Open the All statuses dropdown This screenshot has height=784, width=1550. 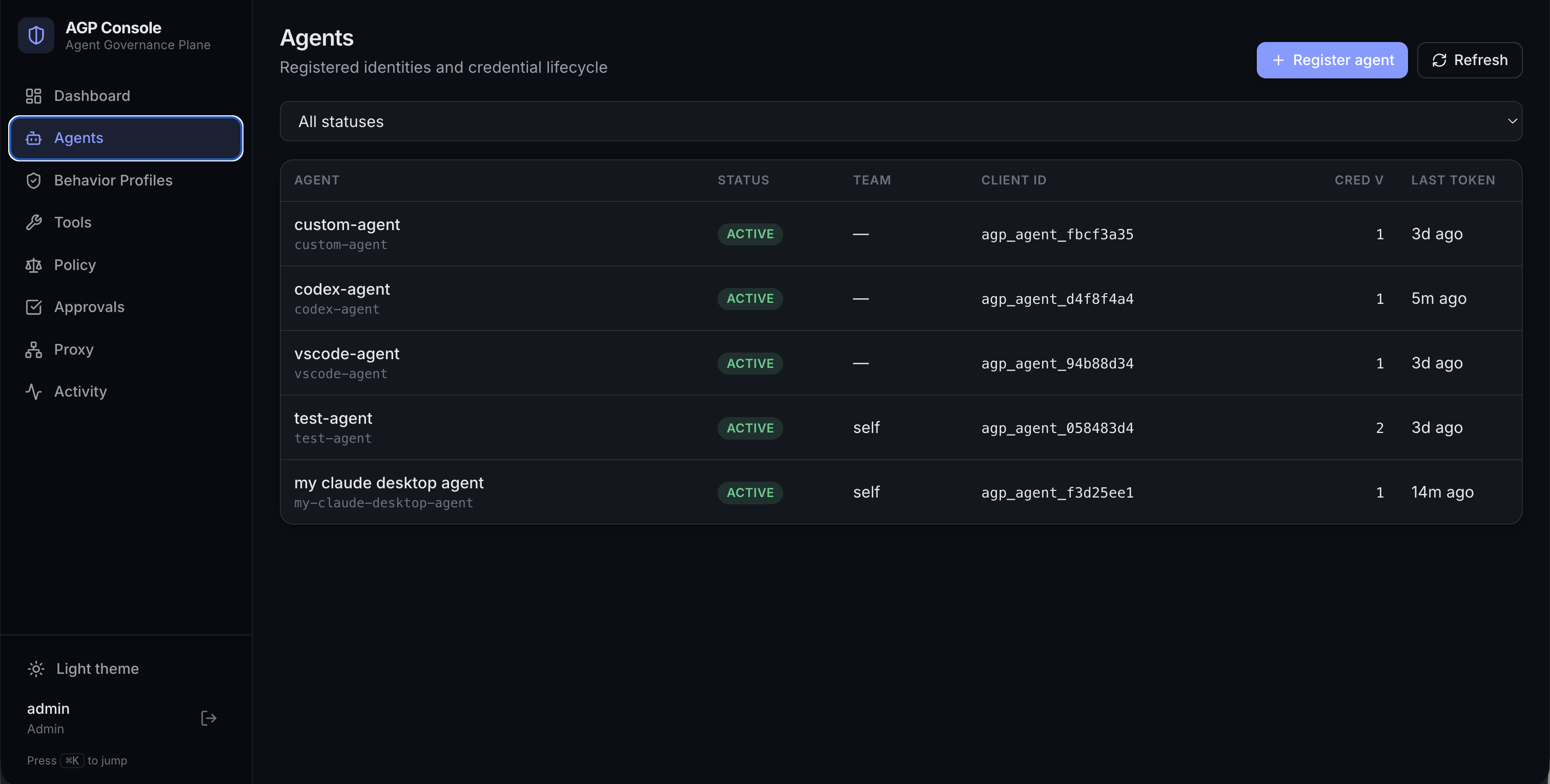click(x=901, y=121)
